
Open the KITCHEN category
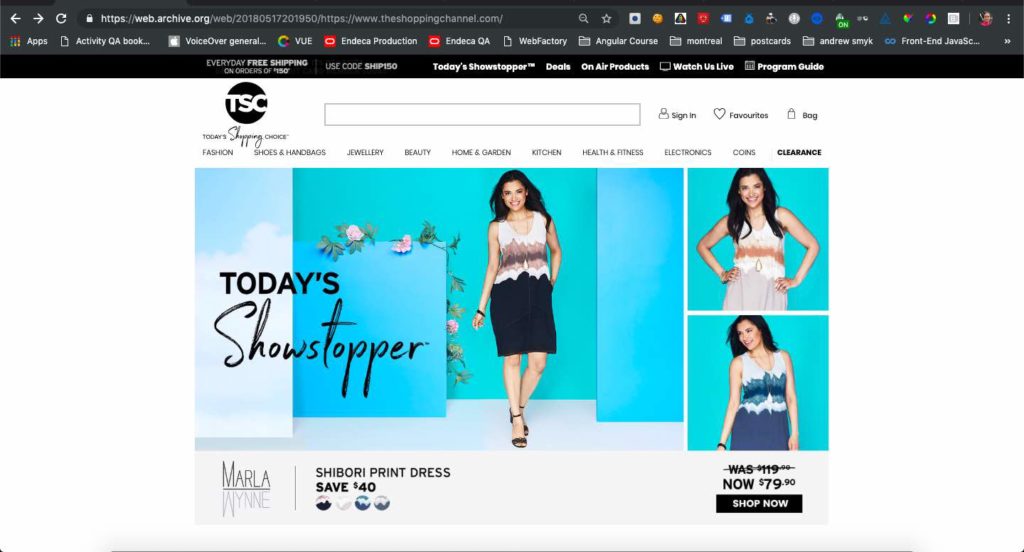pyautogui.click(x=547, y=152)
